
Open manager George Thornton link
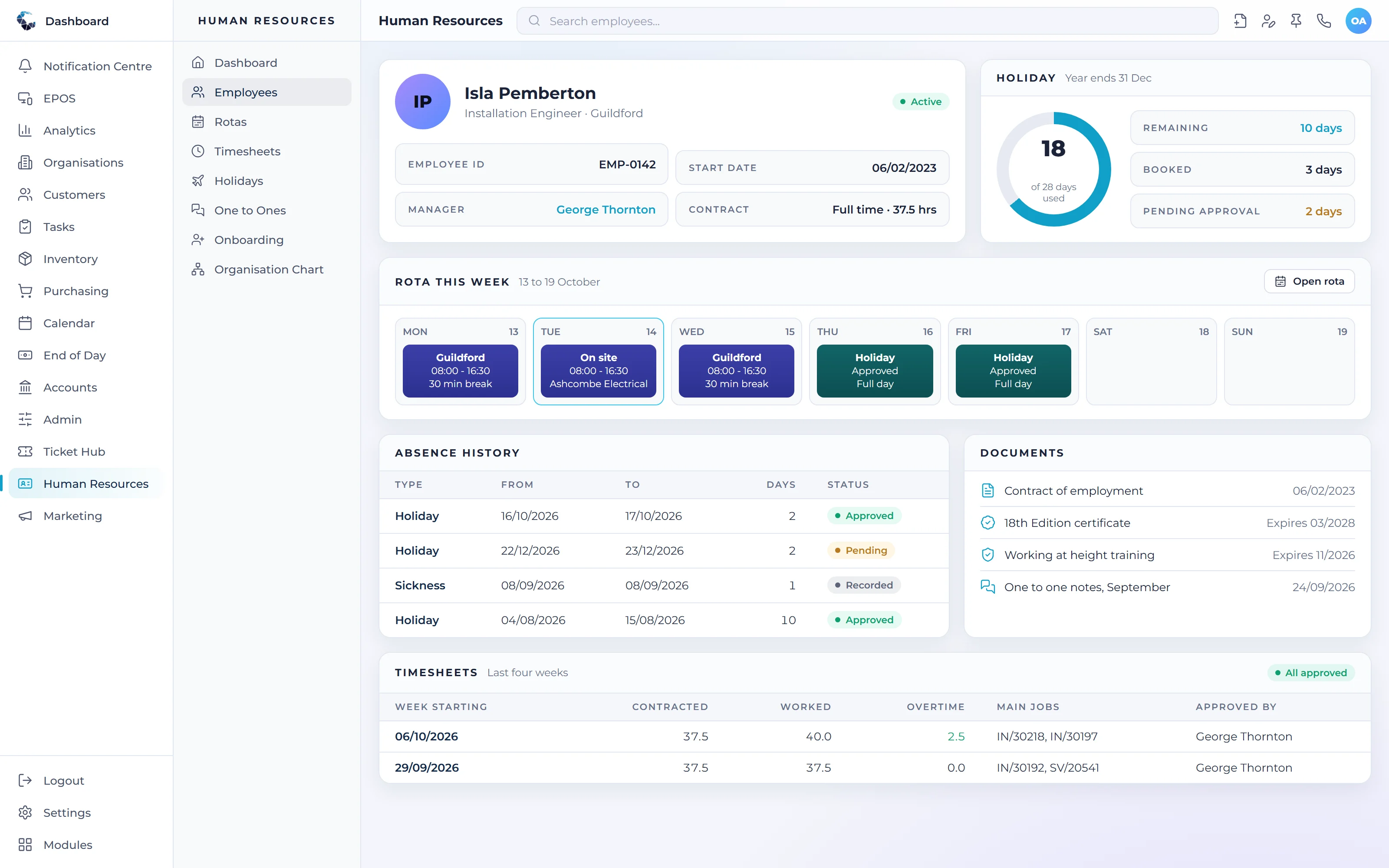[606, 210]
